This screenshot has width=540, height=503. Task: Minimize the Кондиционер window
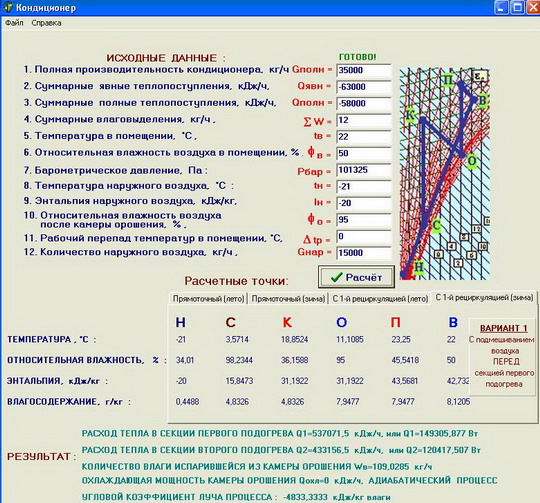coord(502,8)
